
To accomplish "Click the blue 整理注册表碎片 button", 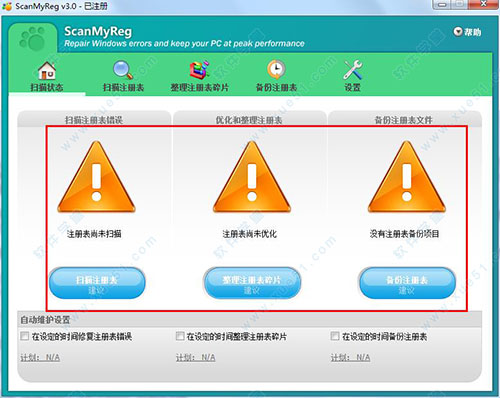I will coord(252,283).
